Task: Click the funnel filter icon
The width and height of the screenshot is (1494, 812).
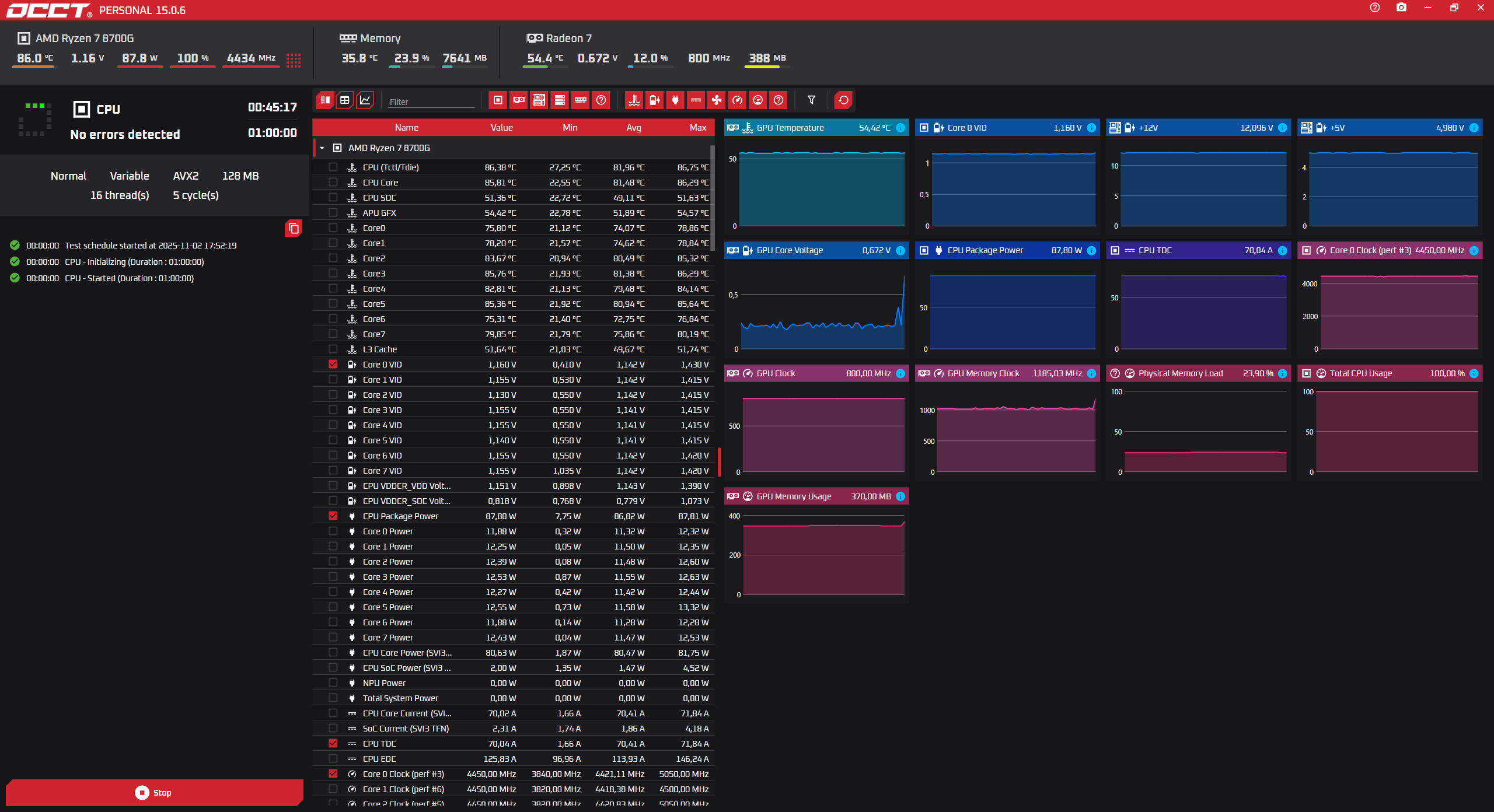Action: coord(811,100)
